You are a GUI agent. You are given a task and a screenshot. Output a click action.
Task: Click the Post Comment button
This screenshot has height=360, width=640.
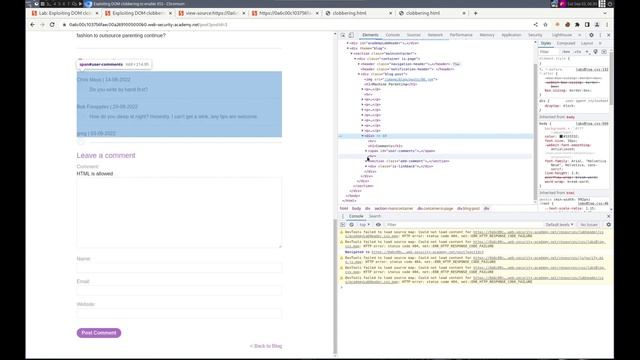point(99,333)
